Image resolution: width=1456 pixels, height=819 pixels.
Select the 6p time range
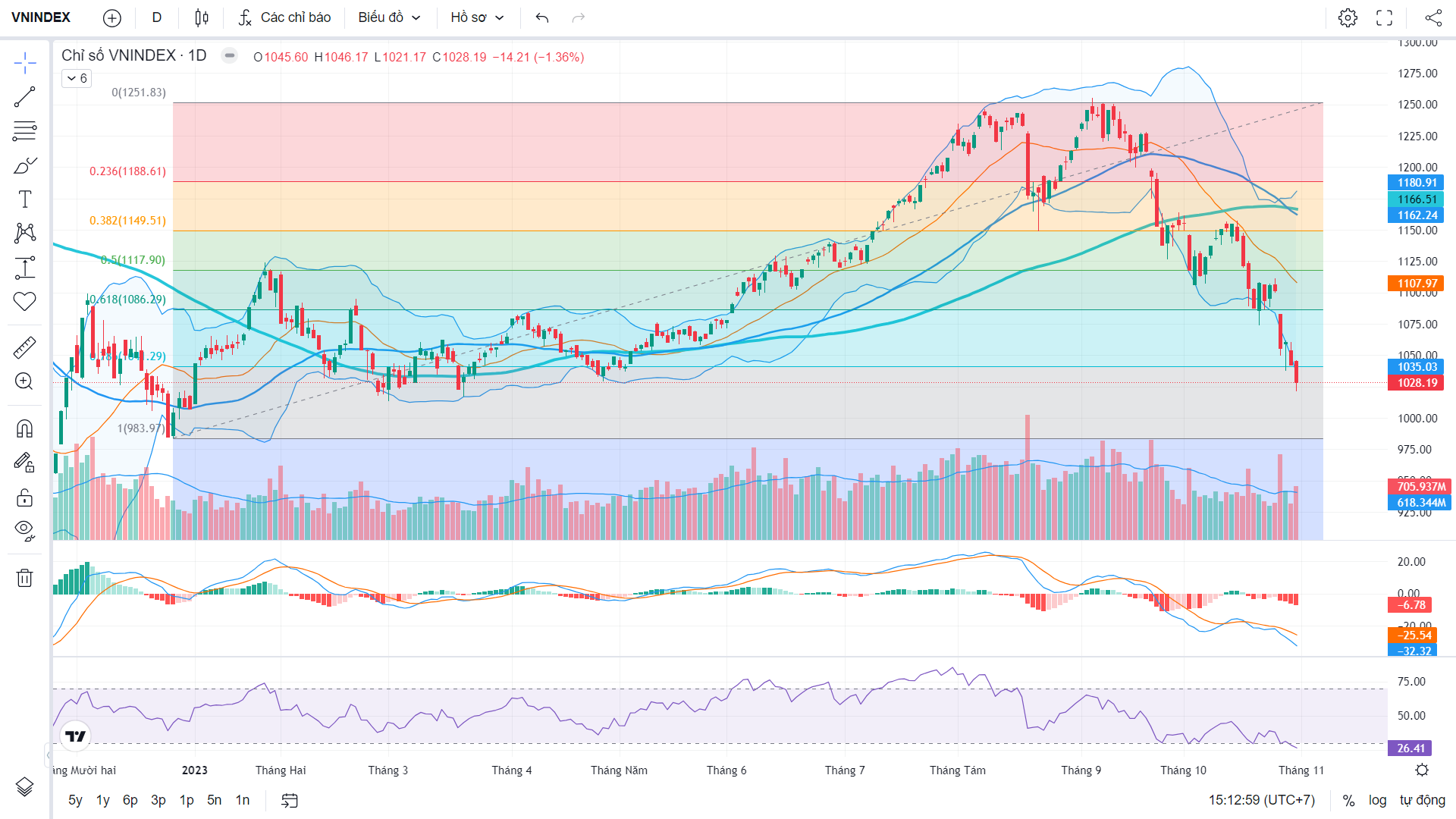(x=130, y=800)
